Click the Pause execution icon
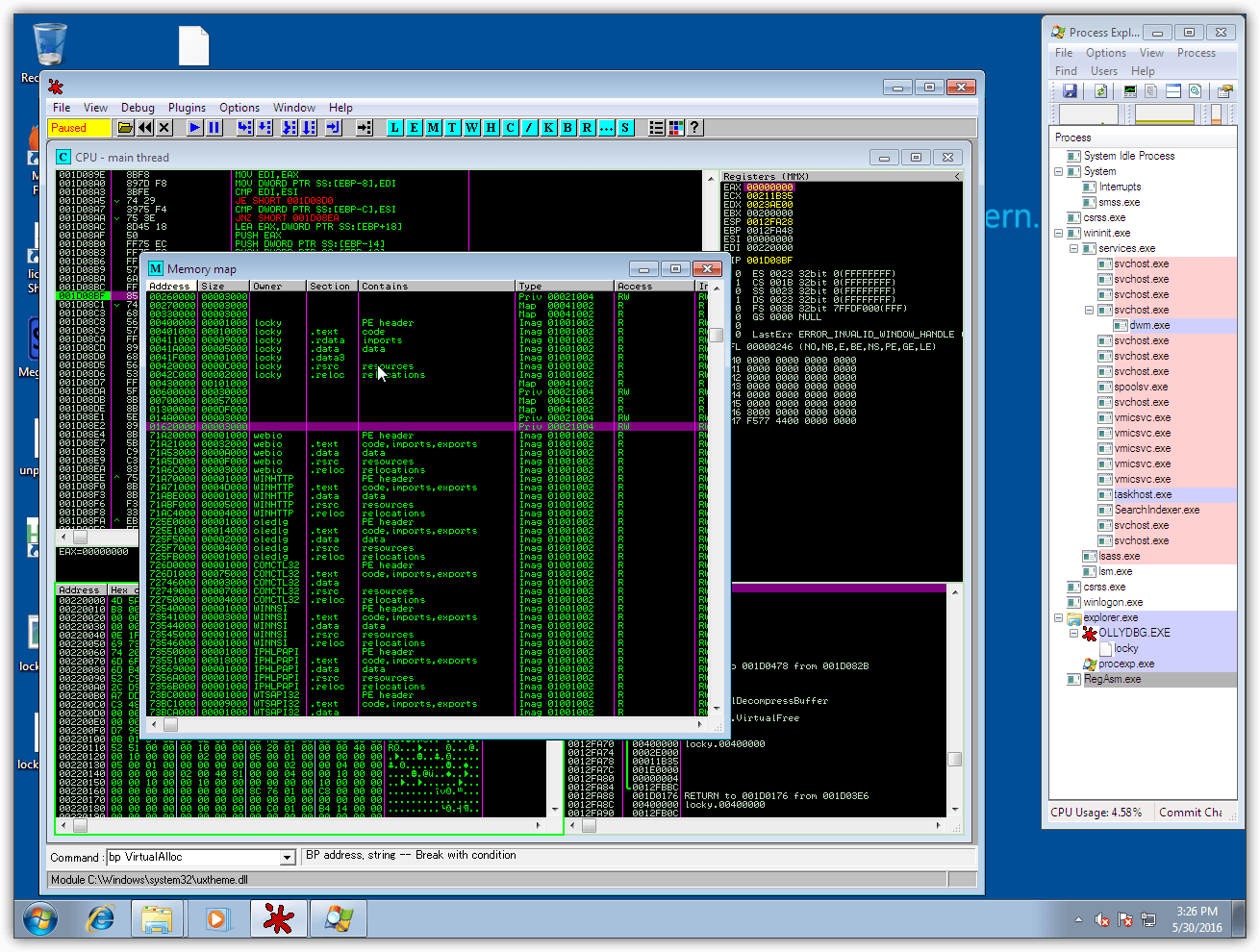 pyautogui.click(x=214, y=127)
